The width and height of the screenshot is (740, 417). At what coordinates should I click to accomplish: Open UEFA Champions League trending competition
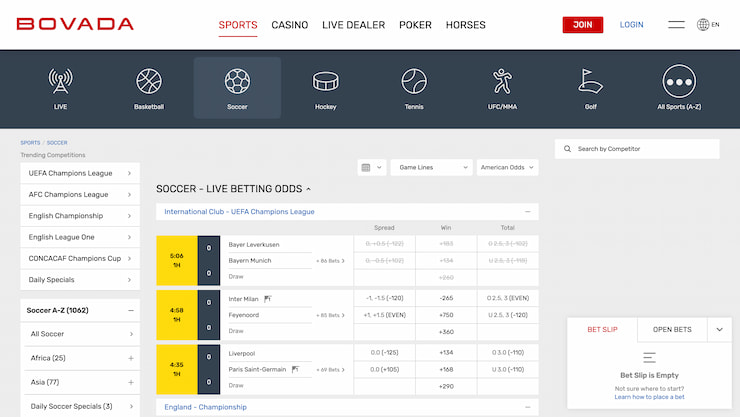click(80, 173)
